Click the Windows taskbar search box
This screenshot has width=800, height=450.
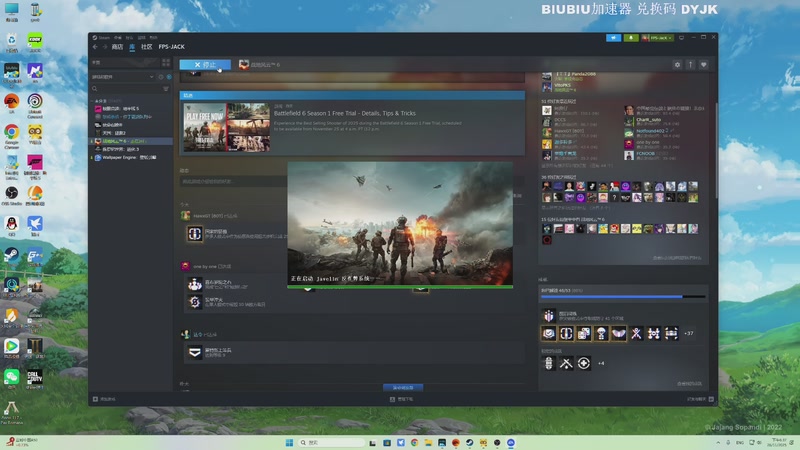[331, 442]
